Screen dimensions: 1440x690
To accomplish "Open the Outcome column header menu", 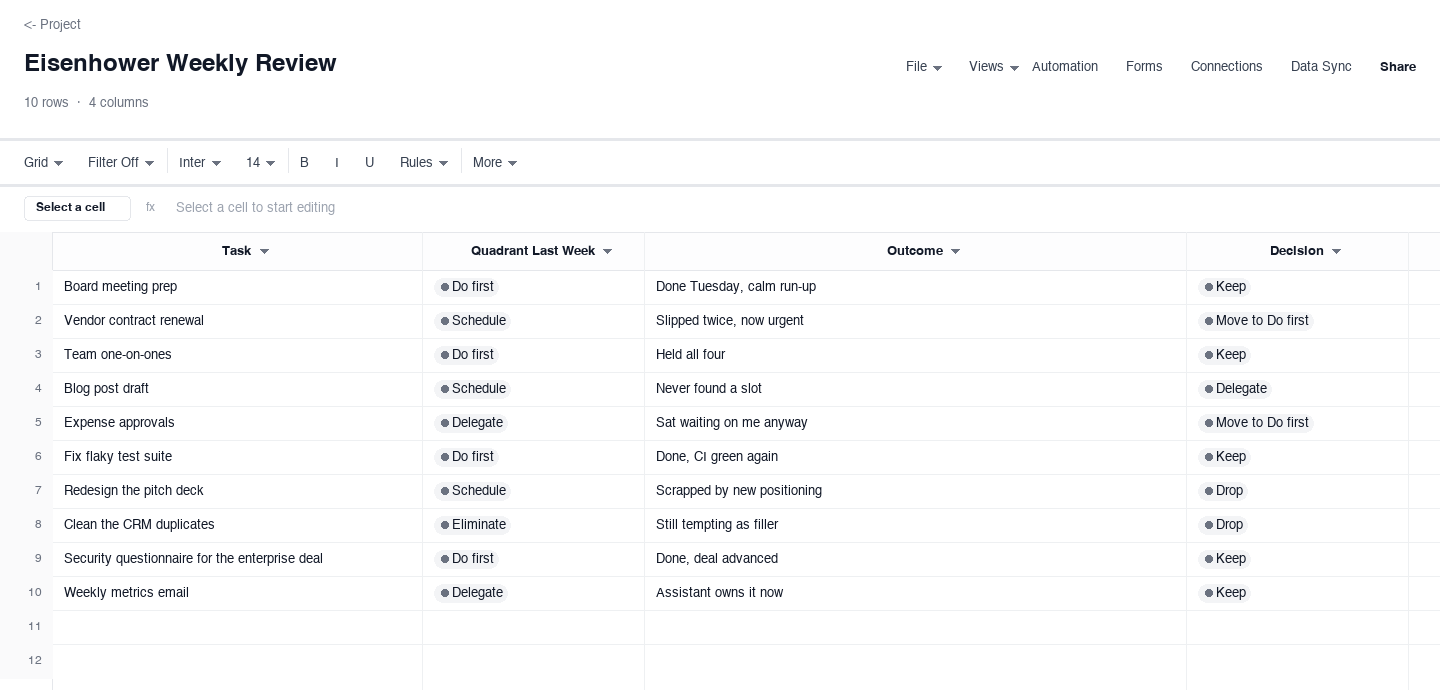I will (955, 252).
